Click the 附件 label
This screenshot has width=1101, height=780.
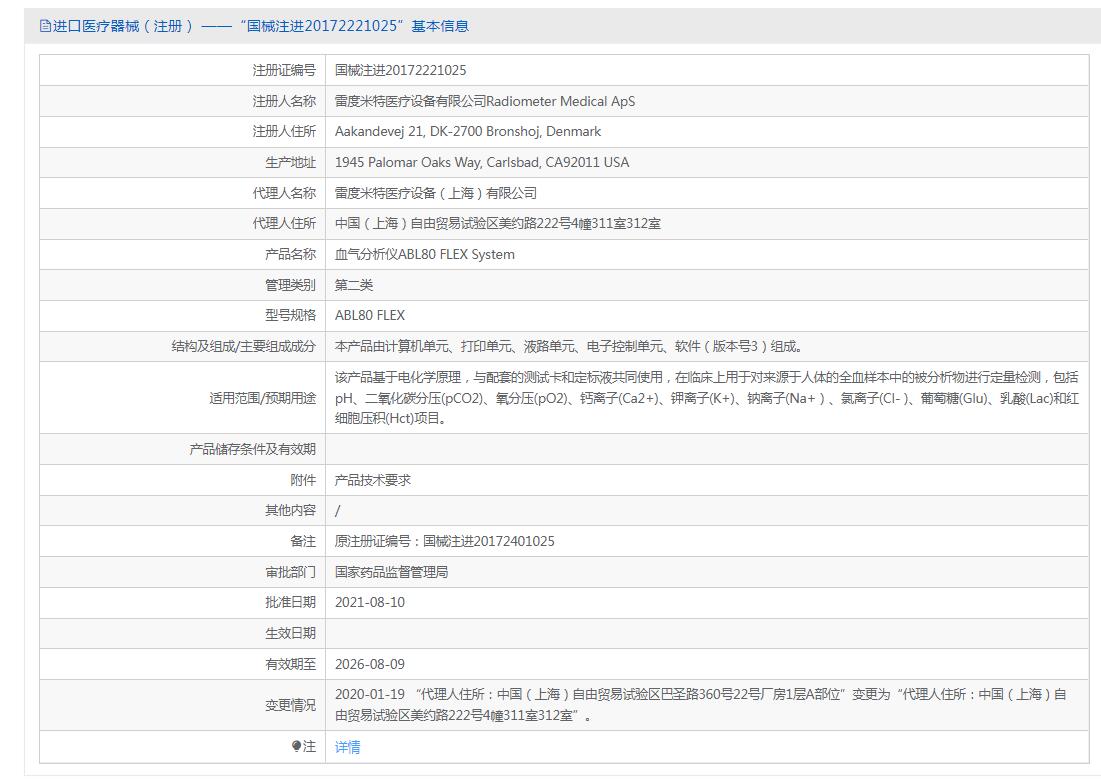pos(303,480)
